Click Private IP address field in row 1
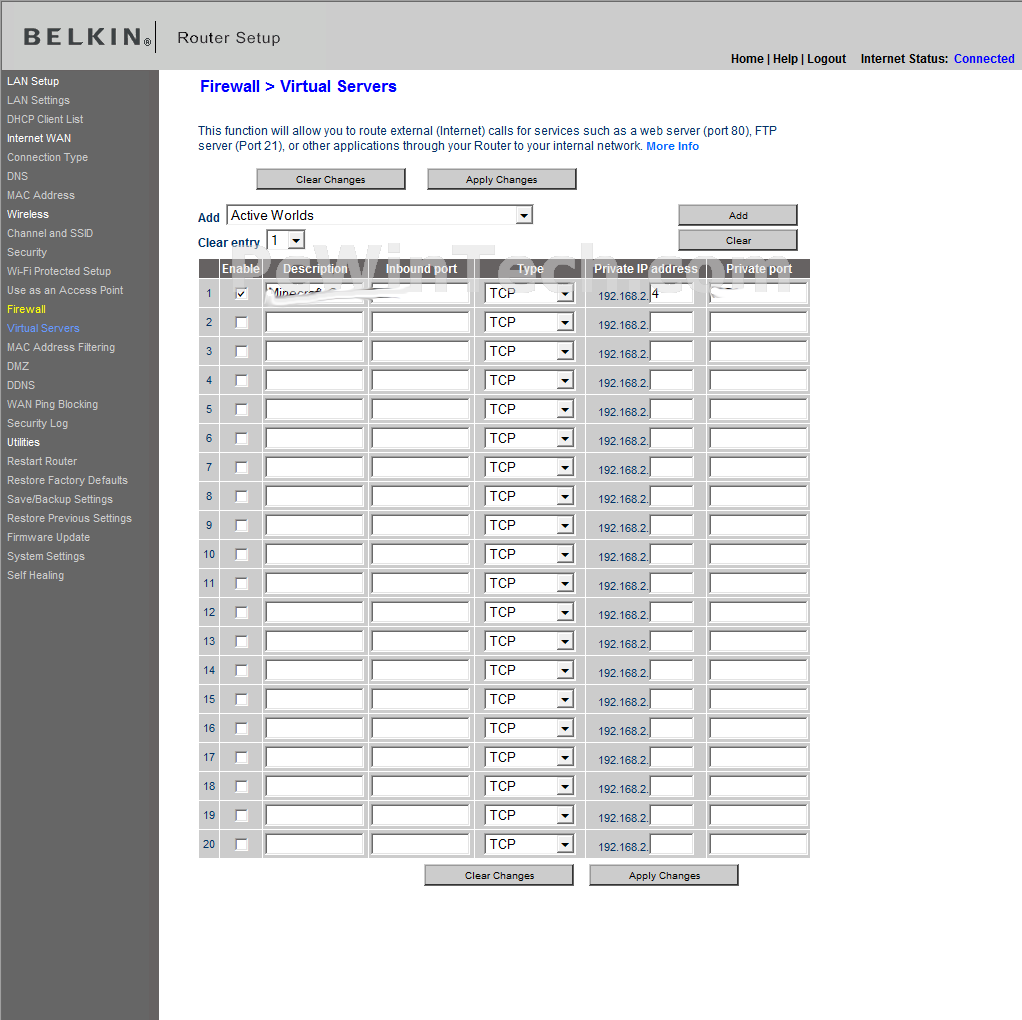The height and width of the screenshot is (1020, 1022). 671,294
